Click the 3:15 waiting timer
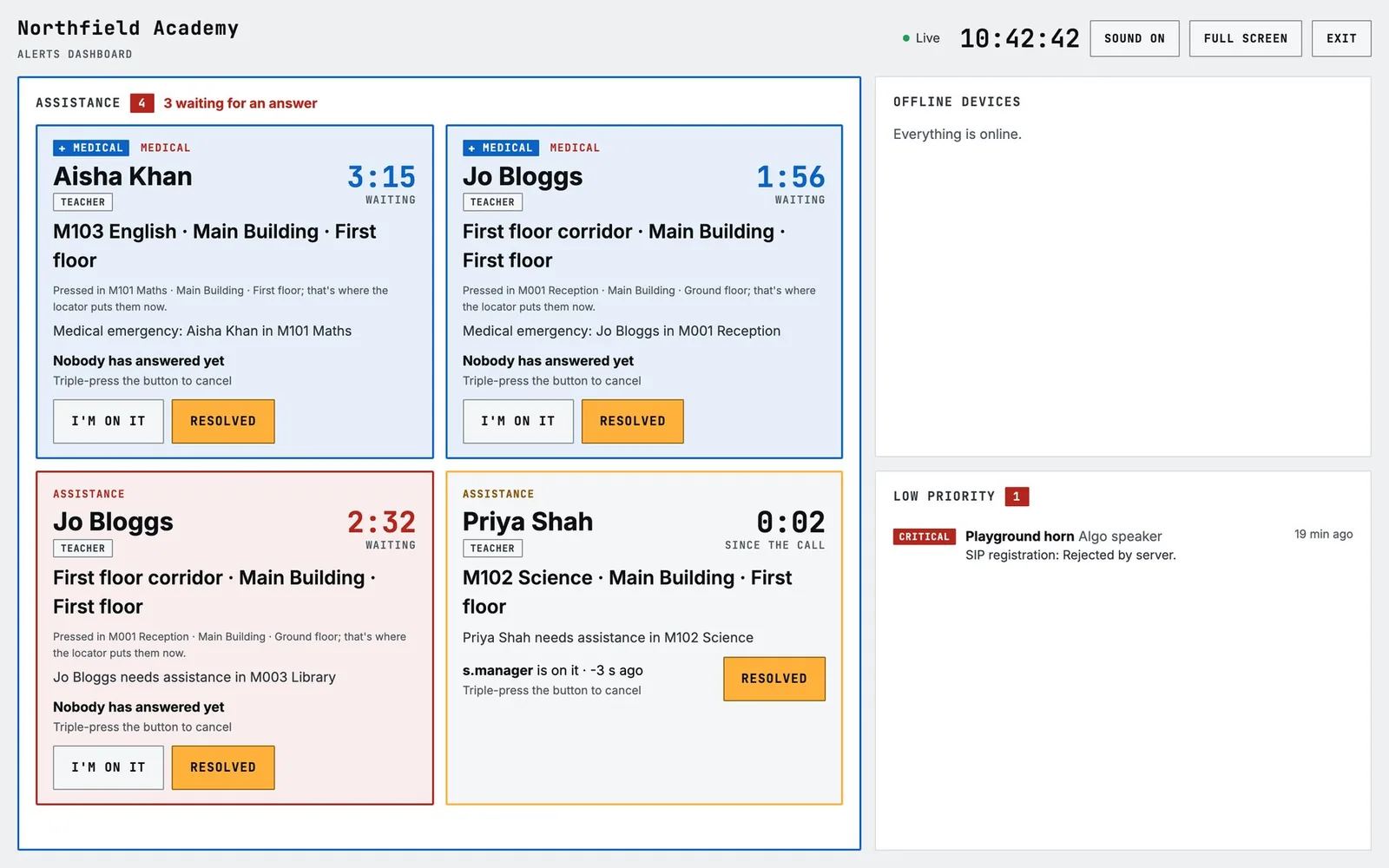 click(x=381, y=177)
